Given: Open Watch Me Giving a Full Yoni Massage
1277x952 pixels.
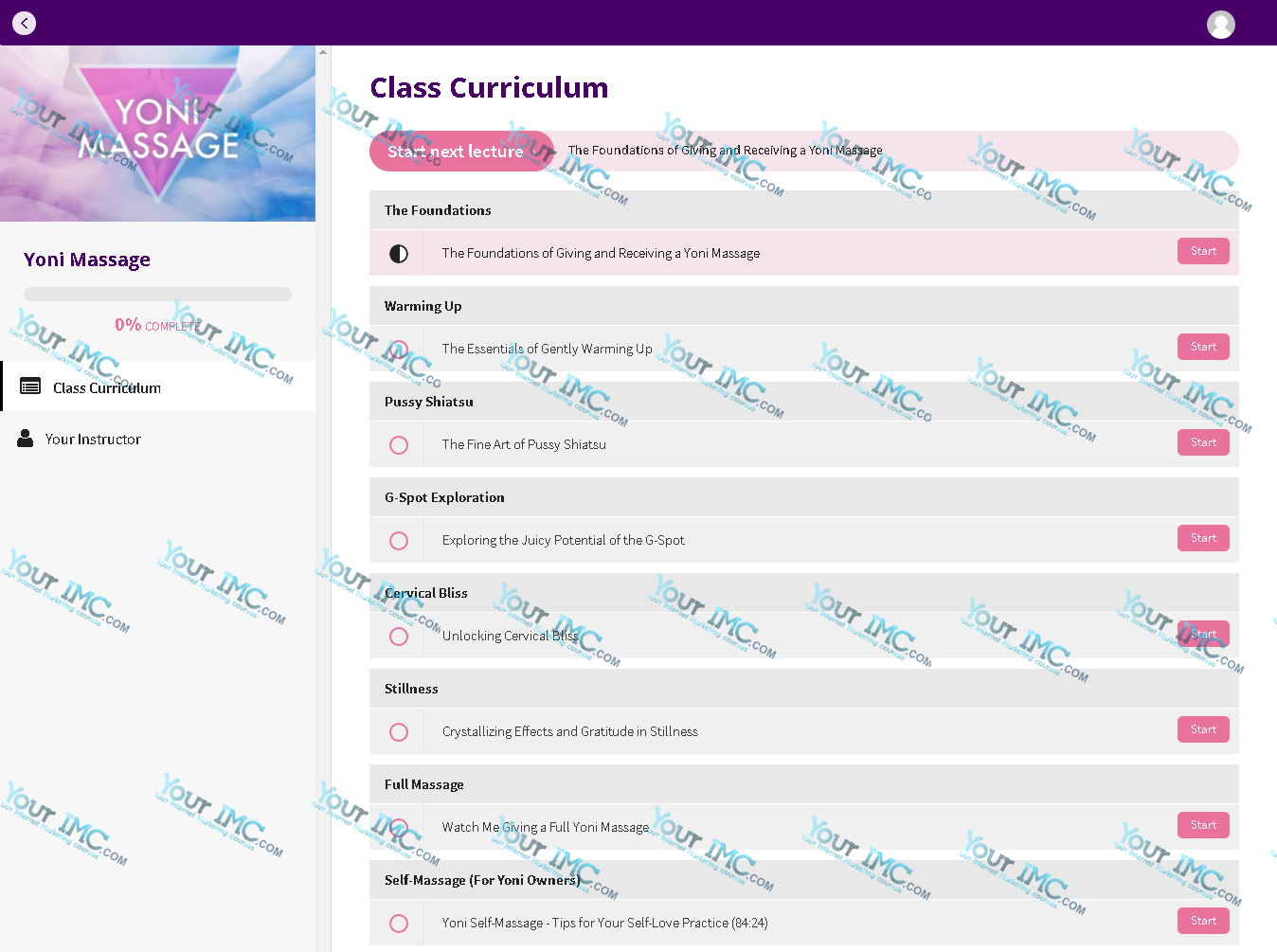Looking at the screenshot, I should pyautogui.click(x=545, y=827).
